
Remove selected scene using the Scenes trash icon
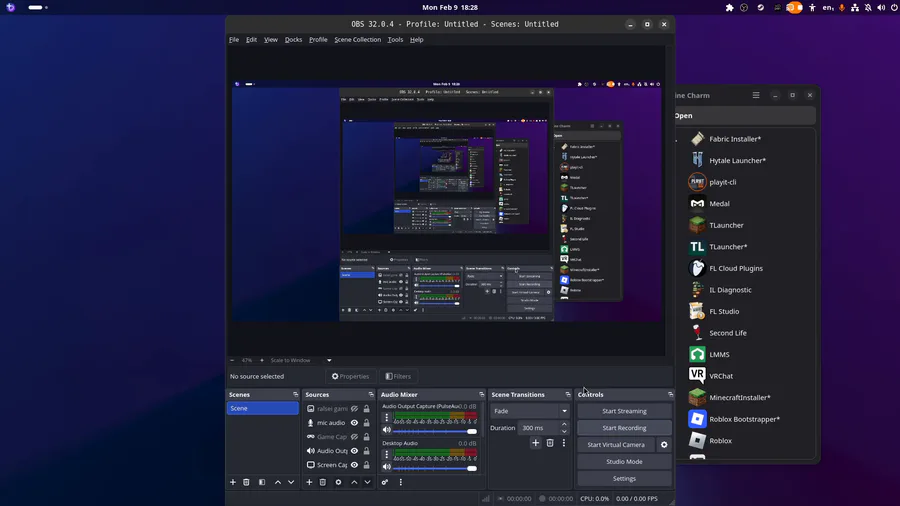pos(246,482)
